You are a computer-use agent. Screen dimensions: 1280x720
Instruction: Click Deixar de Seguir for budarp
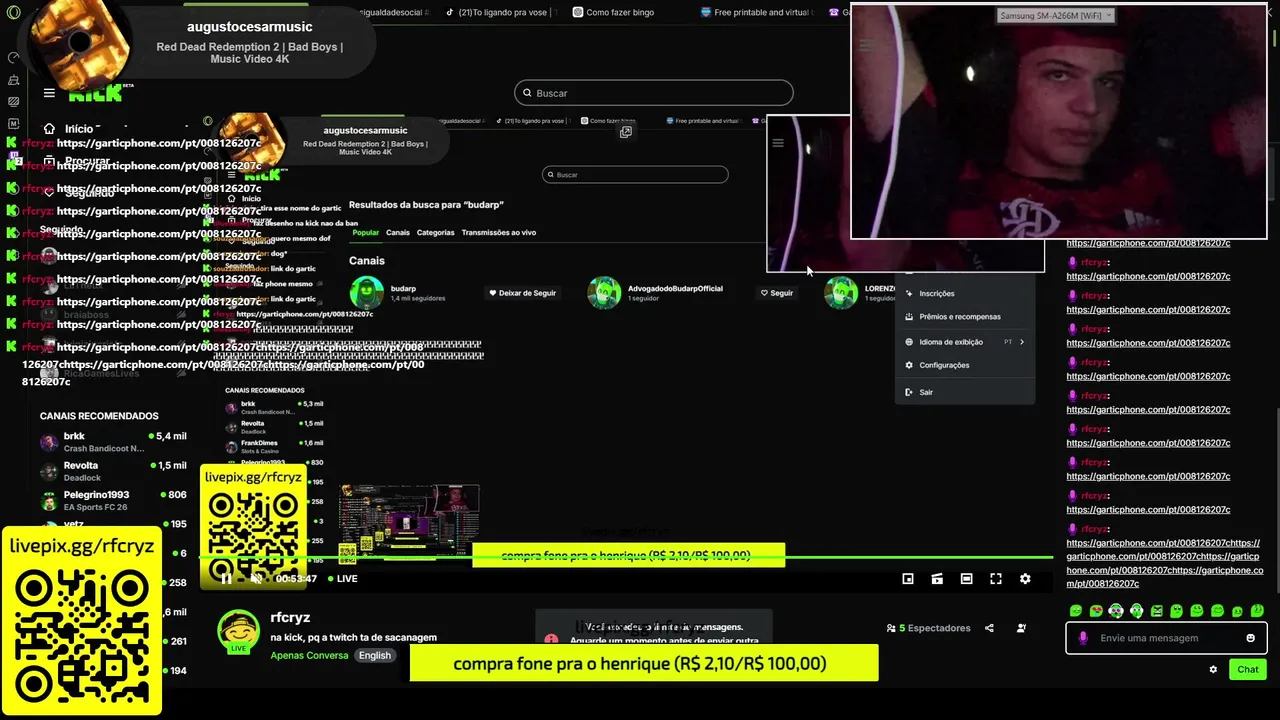[x=522, y=293]
